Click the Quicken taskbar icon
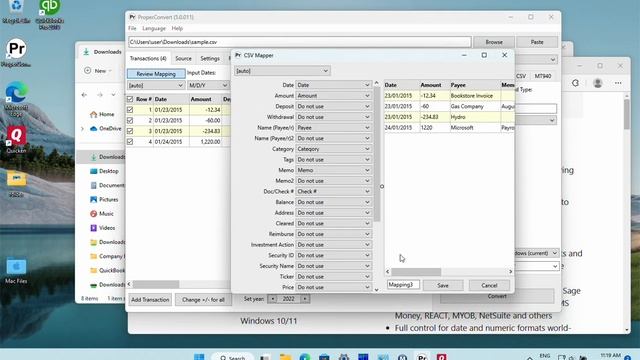The width and height of the screenshot is (640, 360). click(441, 357)
